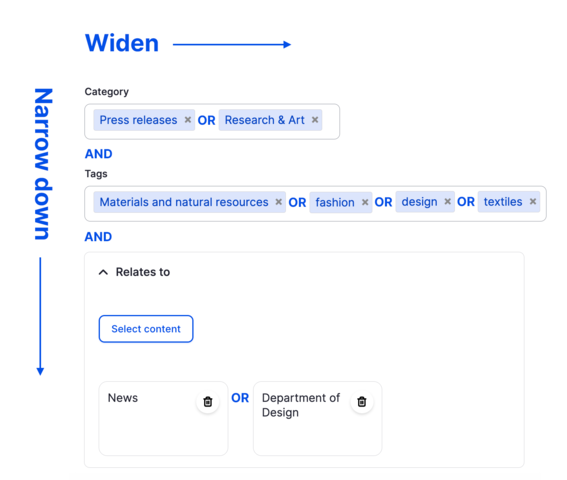The height and width of the screenshot is (480, 567).
Task: Remove the Research & Art category chip
Action: 315,120
